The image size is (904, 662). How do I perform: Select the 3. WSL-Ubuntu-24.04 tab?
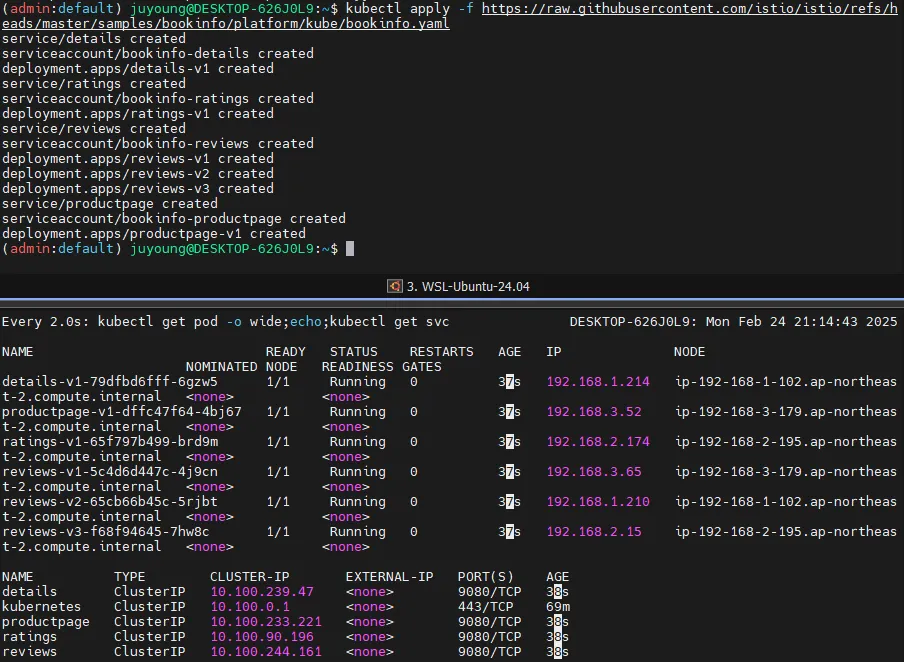(x=458, y=287)
